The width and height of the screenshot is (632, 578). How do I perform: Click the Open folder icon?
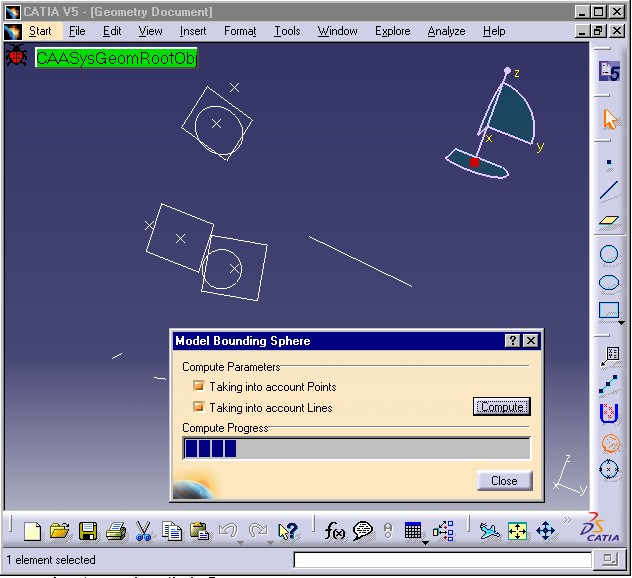(x=60, y=531)
